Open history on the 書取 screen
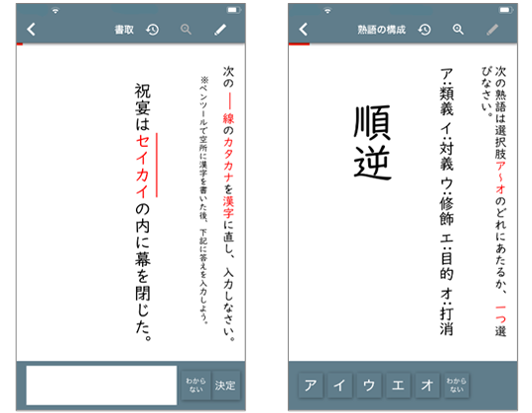Viewport: 532px width, 413px height. [153, 30]
